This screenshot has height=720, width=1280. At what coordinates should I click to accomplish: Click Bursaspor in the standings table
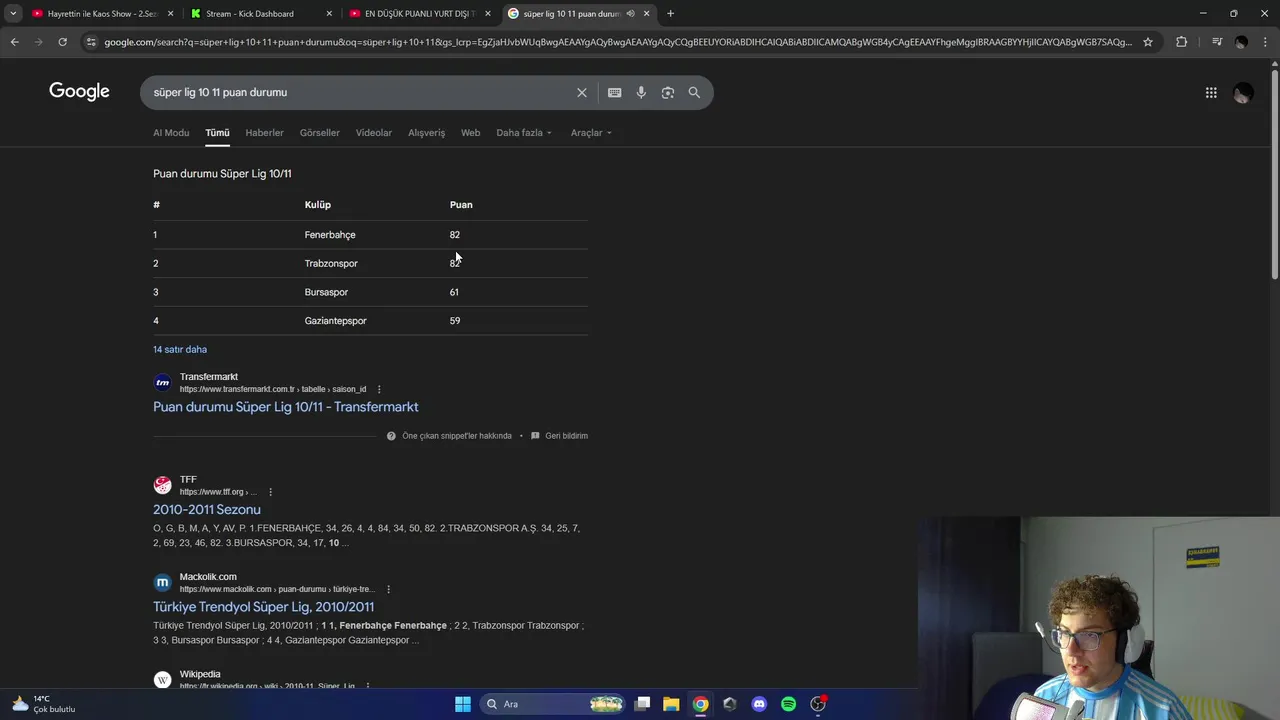[x=326, y=292]
